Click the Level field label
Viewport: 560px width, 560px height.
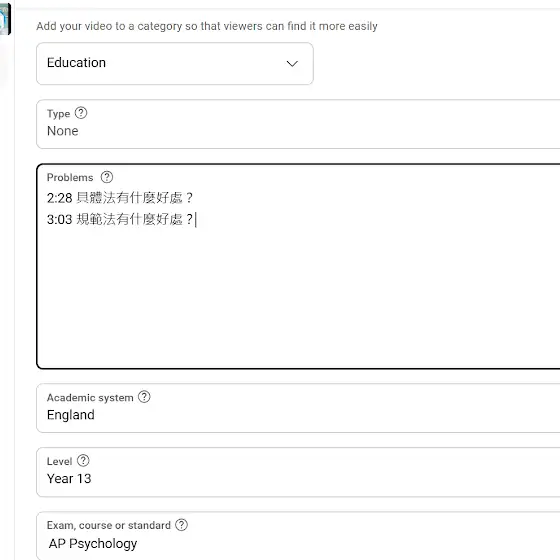59,461
